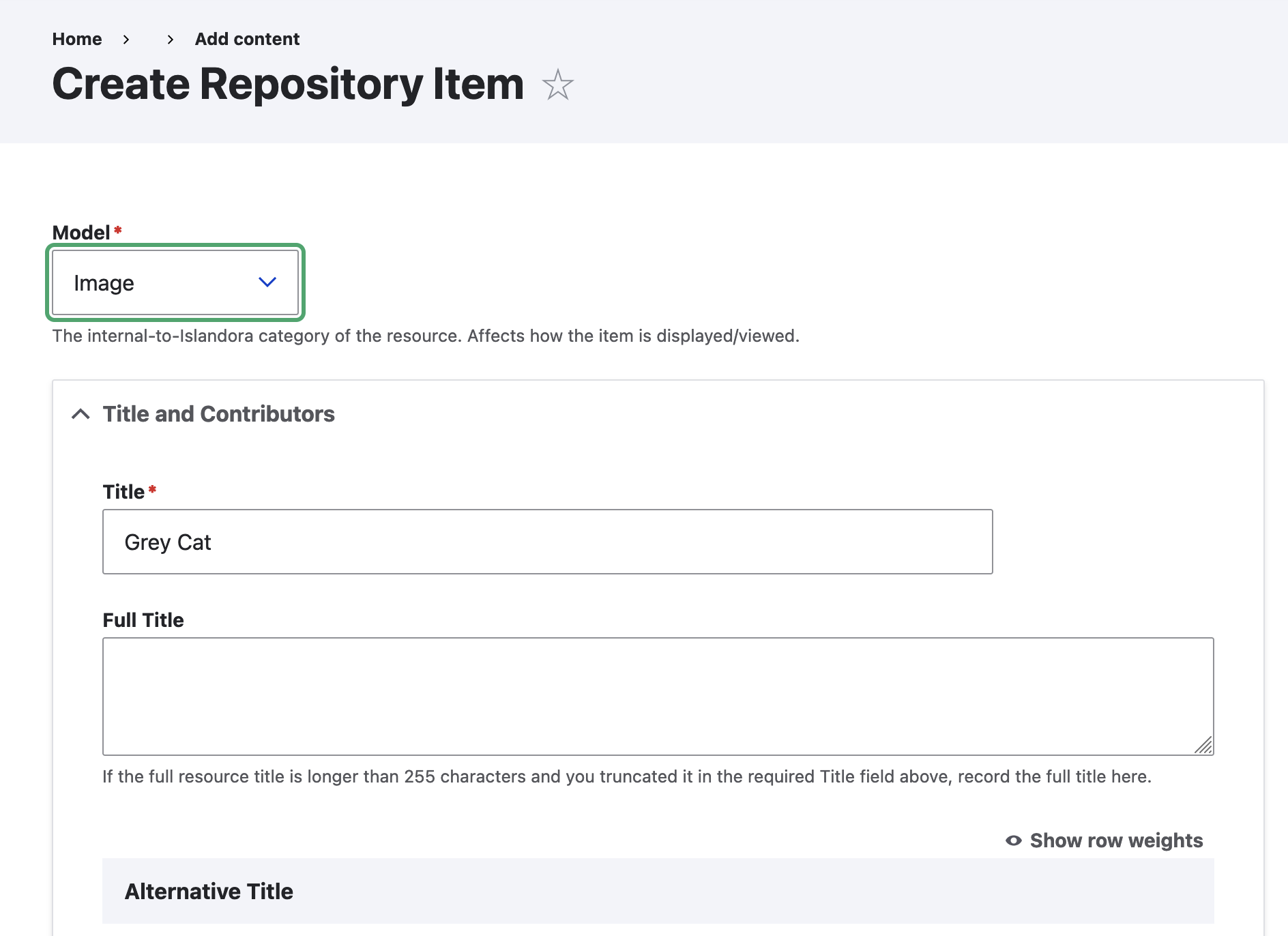Click inside the Full Title text area
Image resolution: width=1288 pixels, height=936 pixels.
point(658,696)
